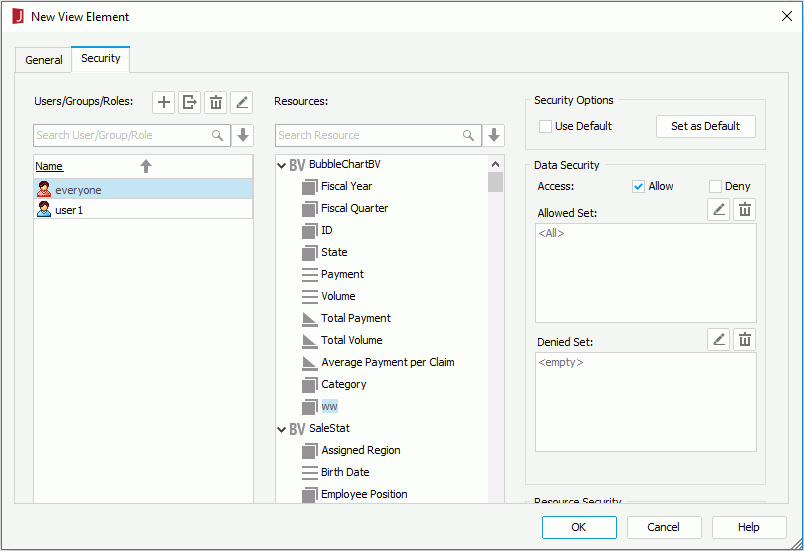Click the import users icon next to plus

[189, 102]
